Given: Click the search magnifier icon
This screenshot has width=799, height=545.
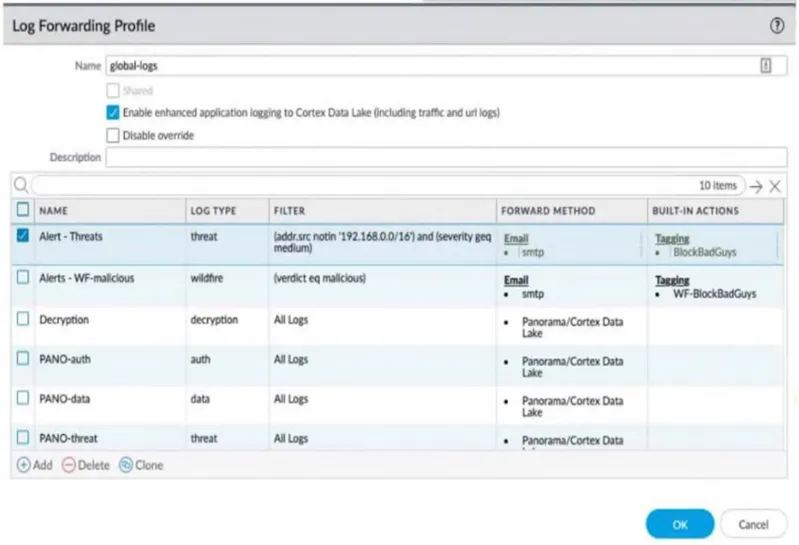Looking at the screenshot, I should pyautogui.click(x=21, y=185).
